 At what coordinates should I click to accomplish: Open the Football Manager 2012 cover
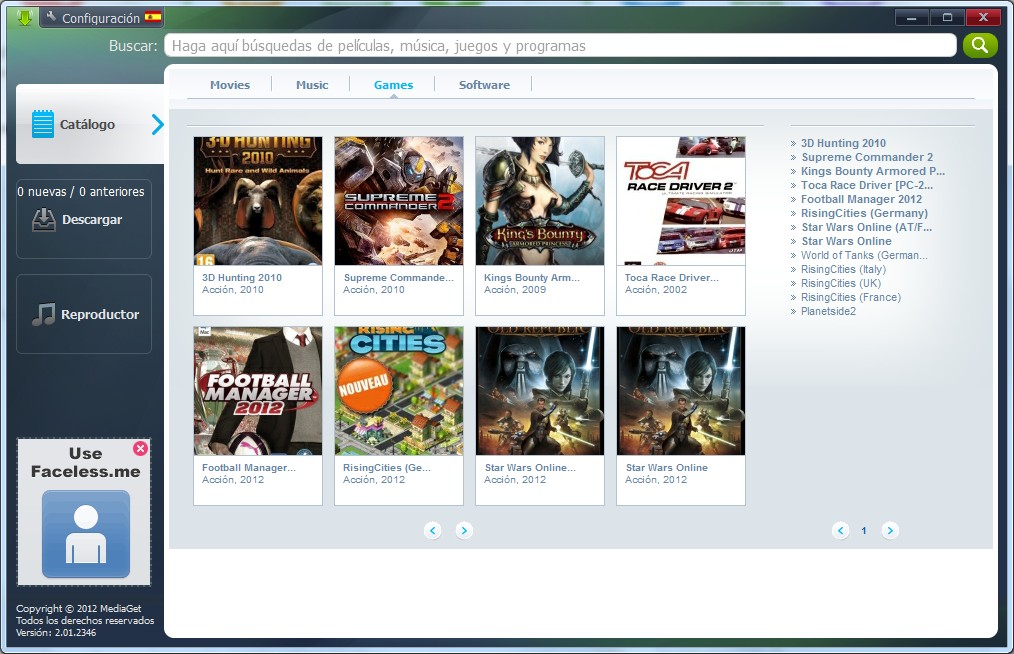coord(258,391)
